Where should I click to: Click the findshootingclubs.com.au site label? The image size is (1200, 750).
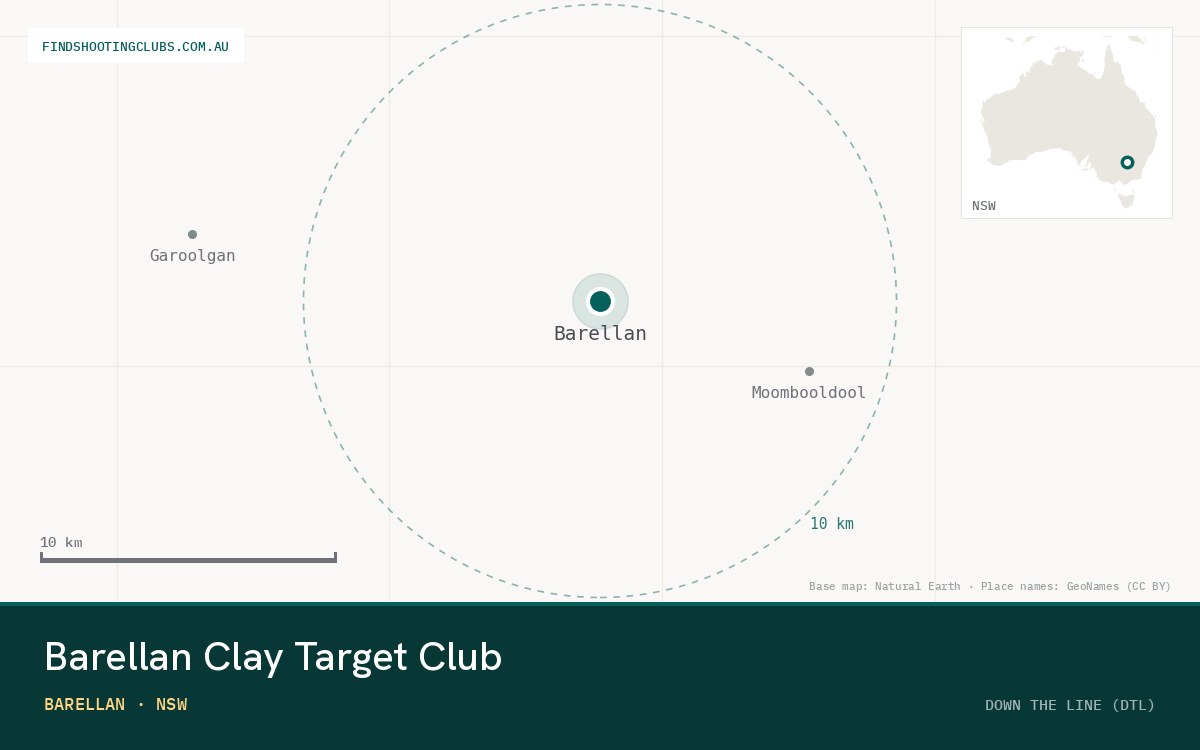point(136,46)
